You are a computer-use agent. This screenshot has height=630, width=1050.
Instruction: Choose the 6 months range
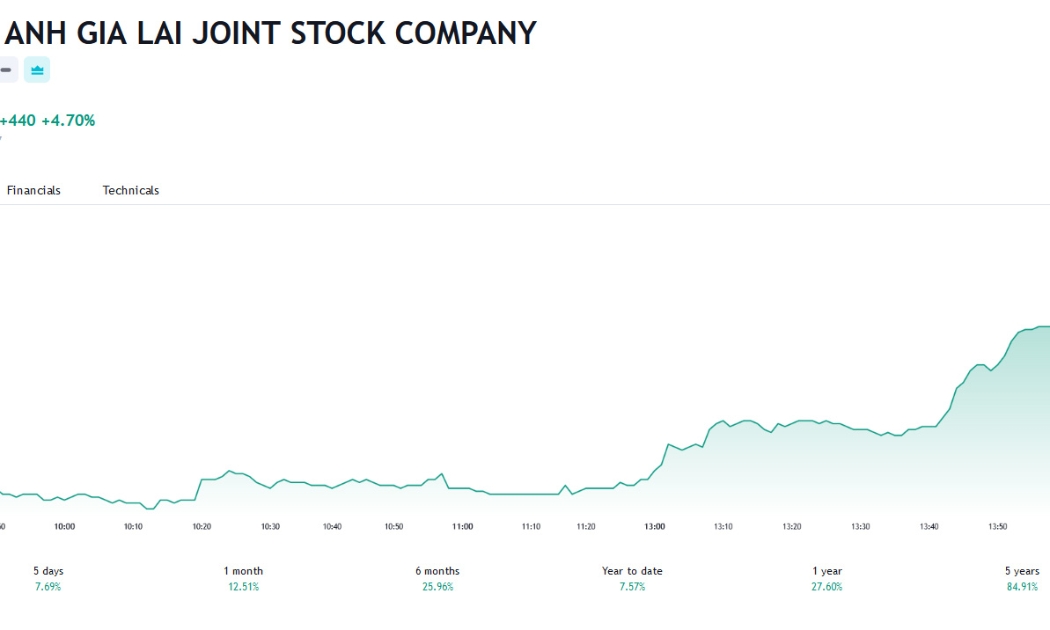point(437,578)
